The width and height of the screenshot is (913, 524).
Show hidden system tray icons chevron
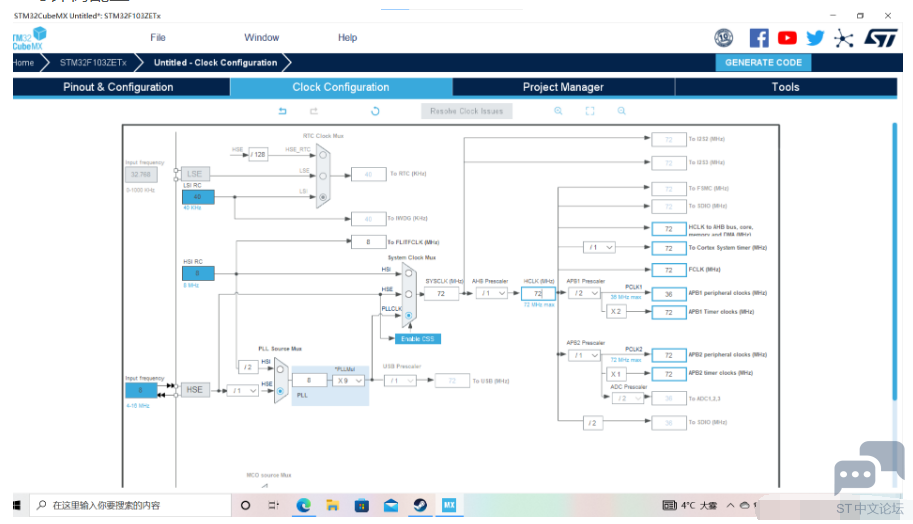point(730,505)
